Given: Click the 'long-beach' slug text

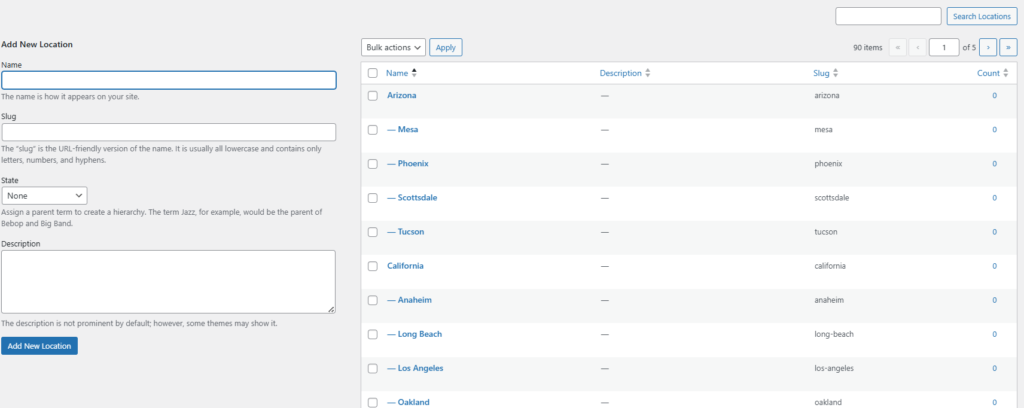Looking at the screenshot, I should [x=833, y=334].
